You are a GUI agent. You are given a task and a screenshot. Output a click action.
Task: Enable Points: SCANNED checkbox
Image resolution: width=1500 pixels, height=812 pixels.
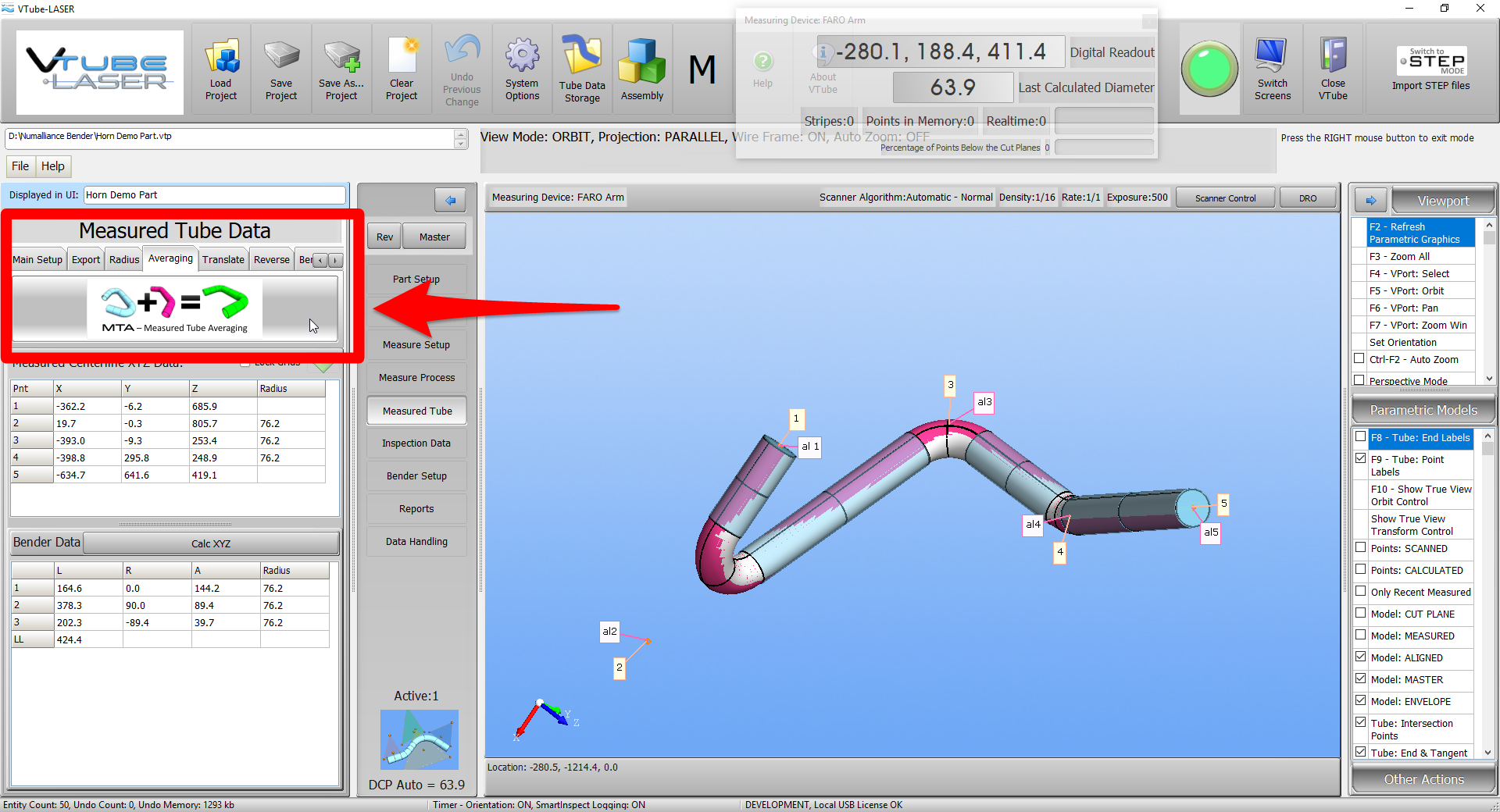click(1361, 548)
